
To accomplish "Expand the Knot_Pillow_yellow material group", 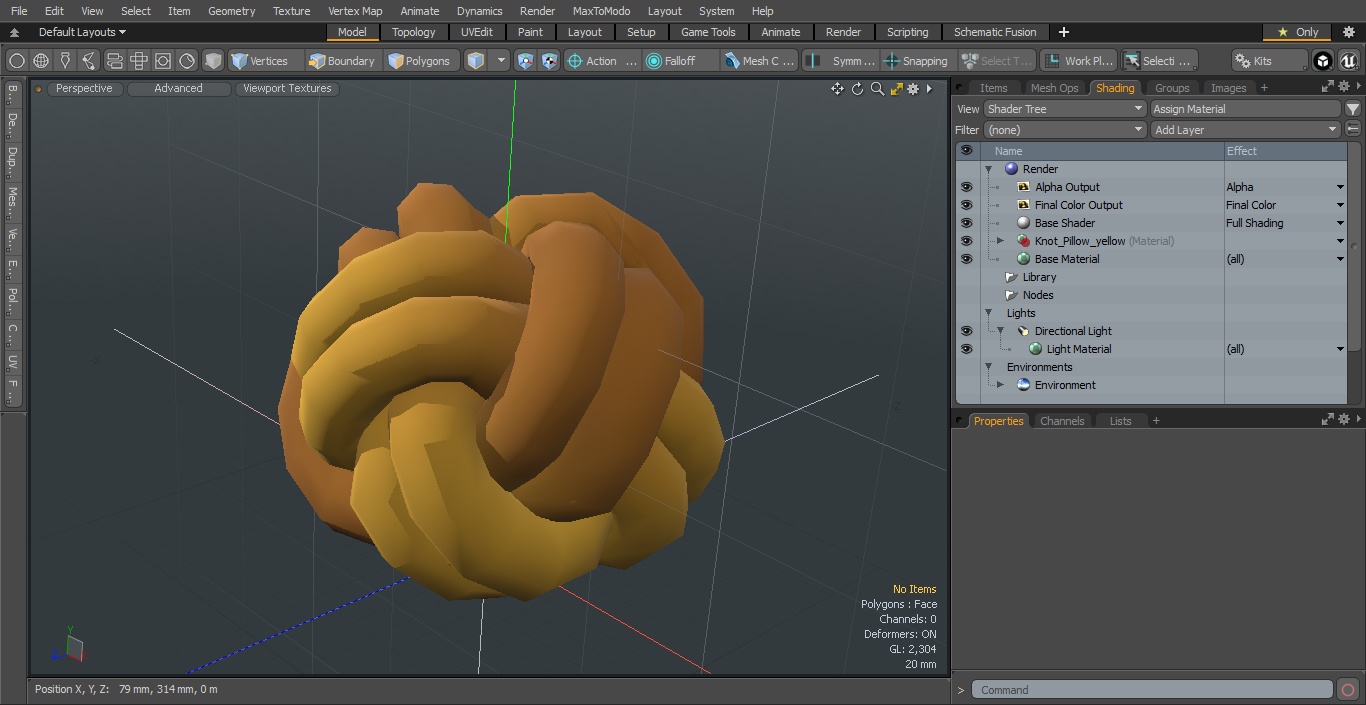I will point(1000,241).
